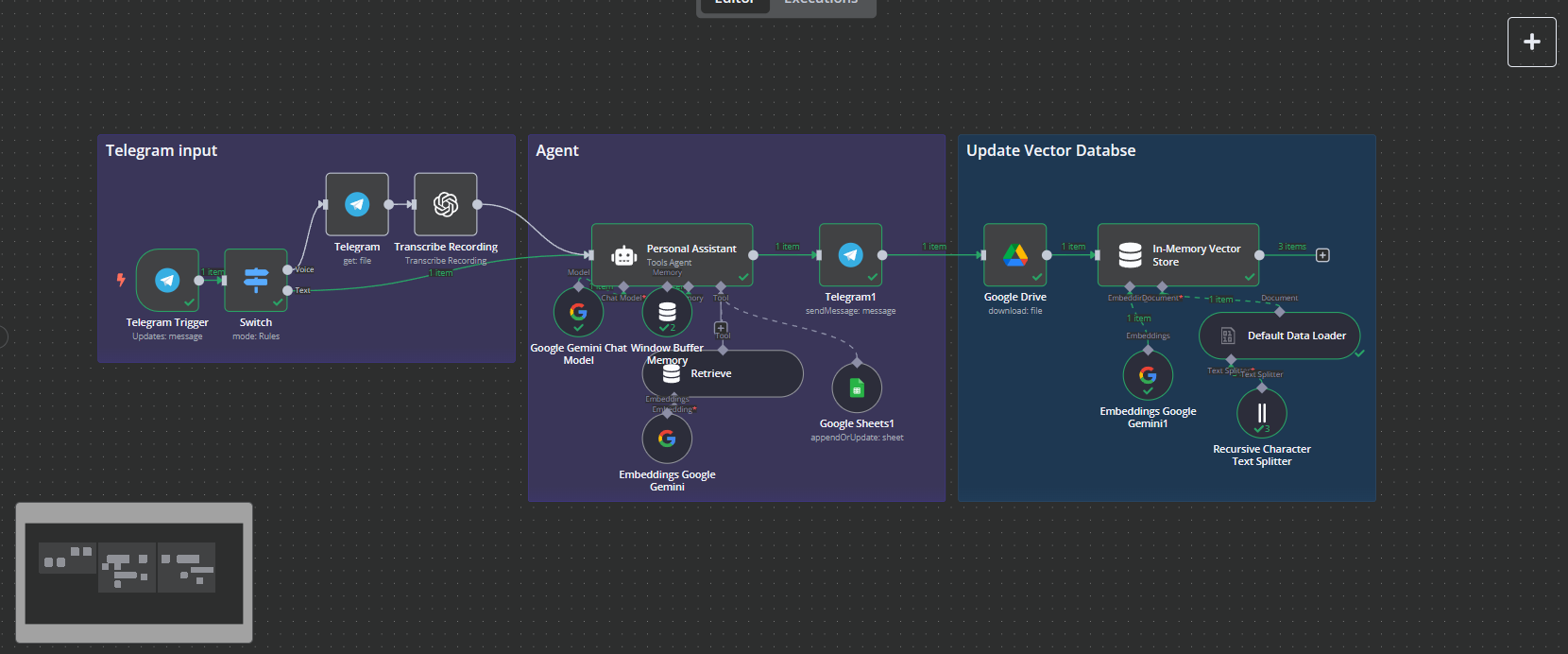
Task: Open the Window Buffer Memory node
Action: pyautogui.click(x=667, y=312)
